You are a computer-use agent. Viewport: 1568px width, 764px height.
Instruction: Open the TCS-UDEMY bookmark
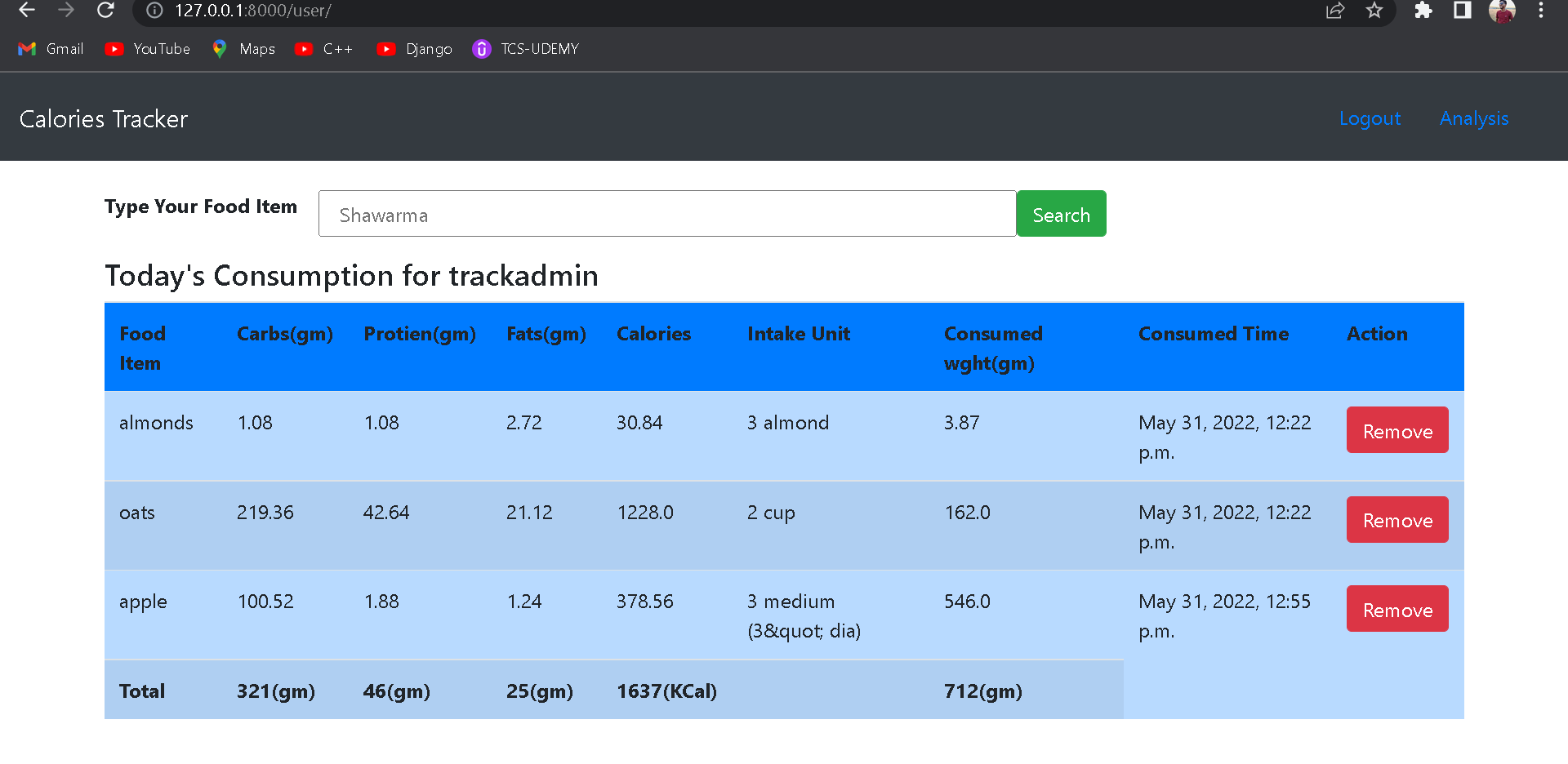[526, 49]
